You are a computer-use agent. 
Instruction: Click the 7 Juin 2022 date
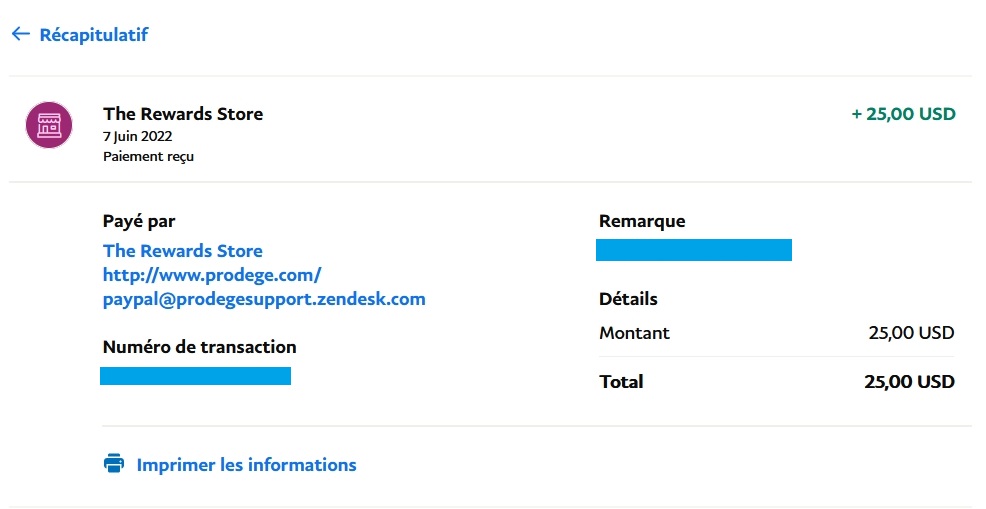pyautogui.click(x=138, y=136)
